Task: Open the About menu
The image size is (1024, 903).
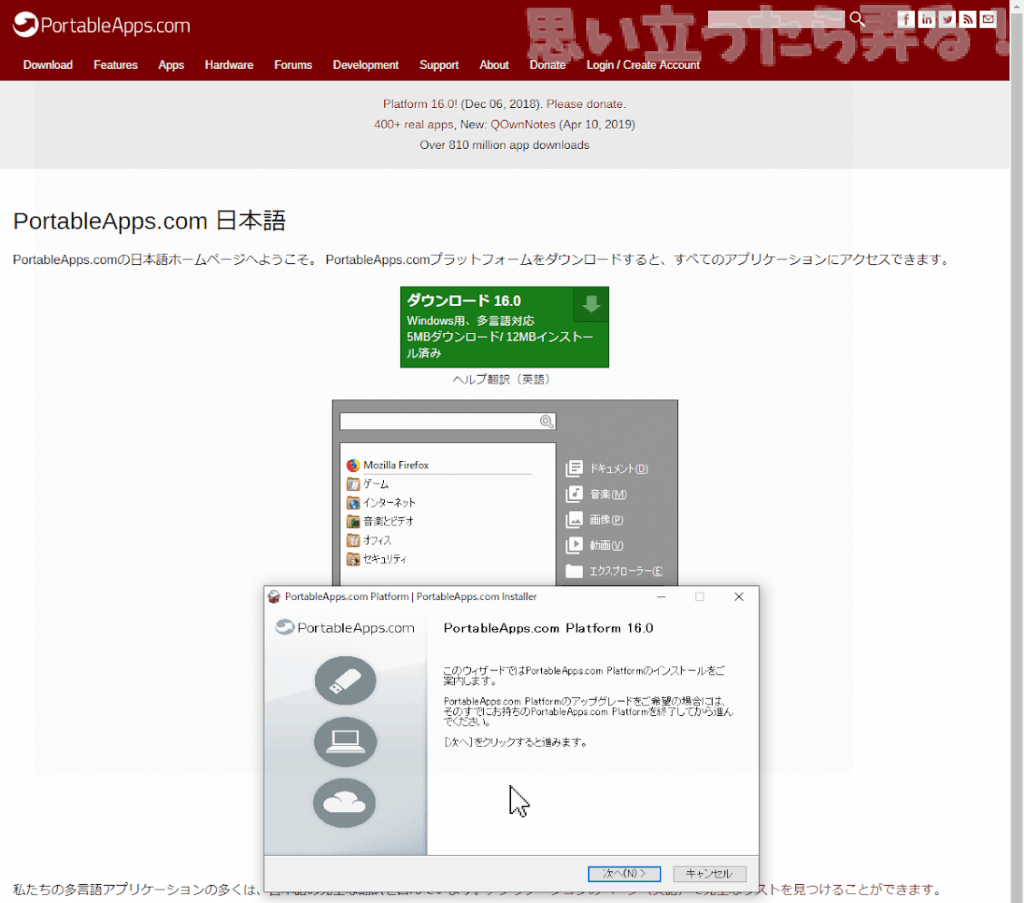Action: [x=494, y=65]
